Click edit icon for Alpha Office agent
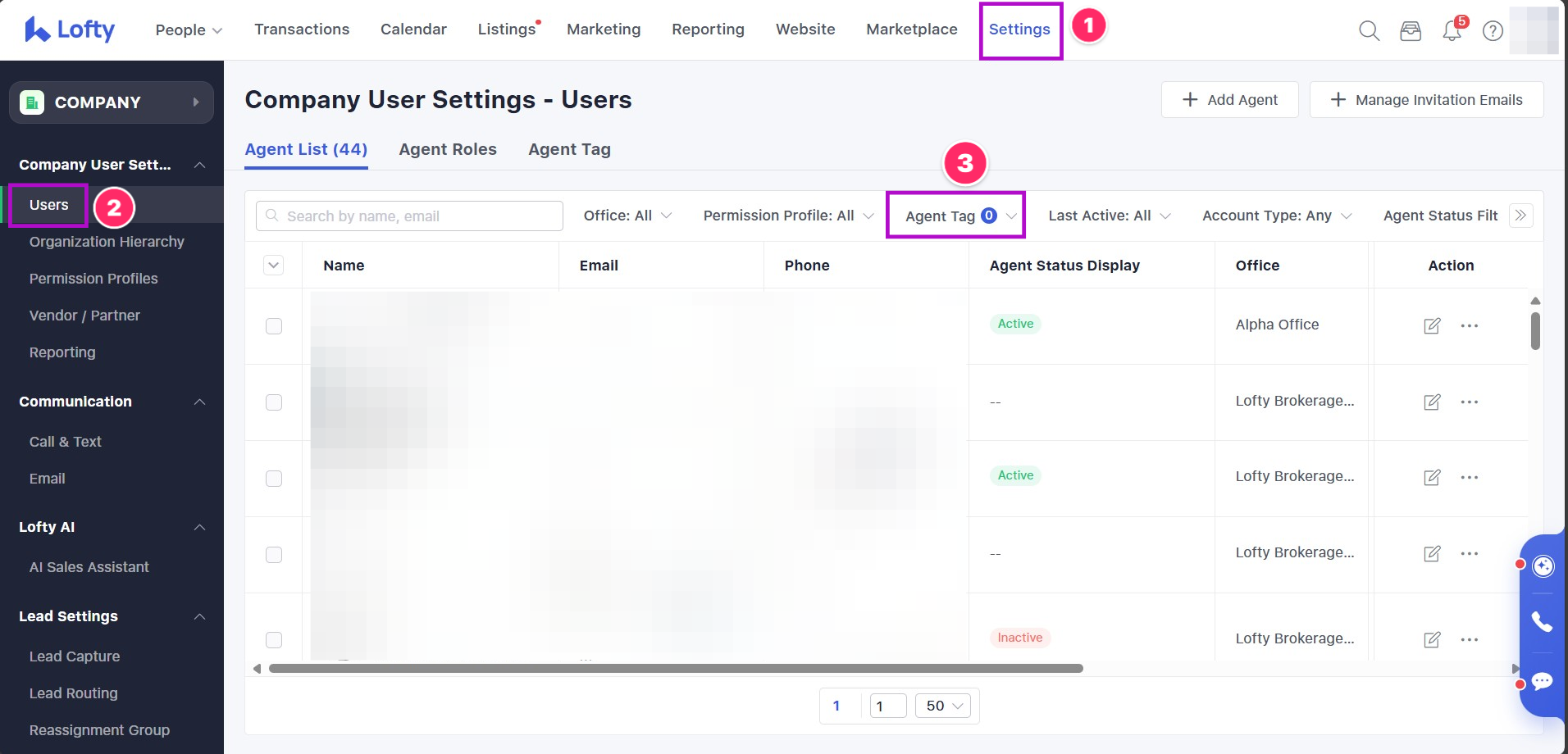The height and width of the screenshot is (754, 1568). point(1432,325)
